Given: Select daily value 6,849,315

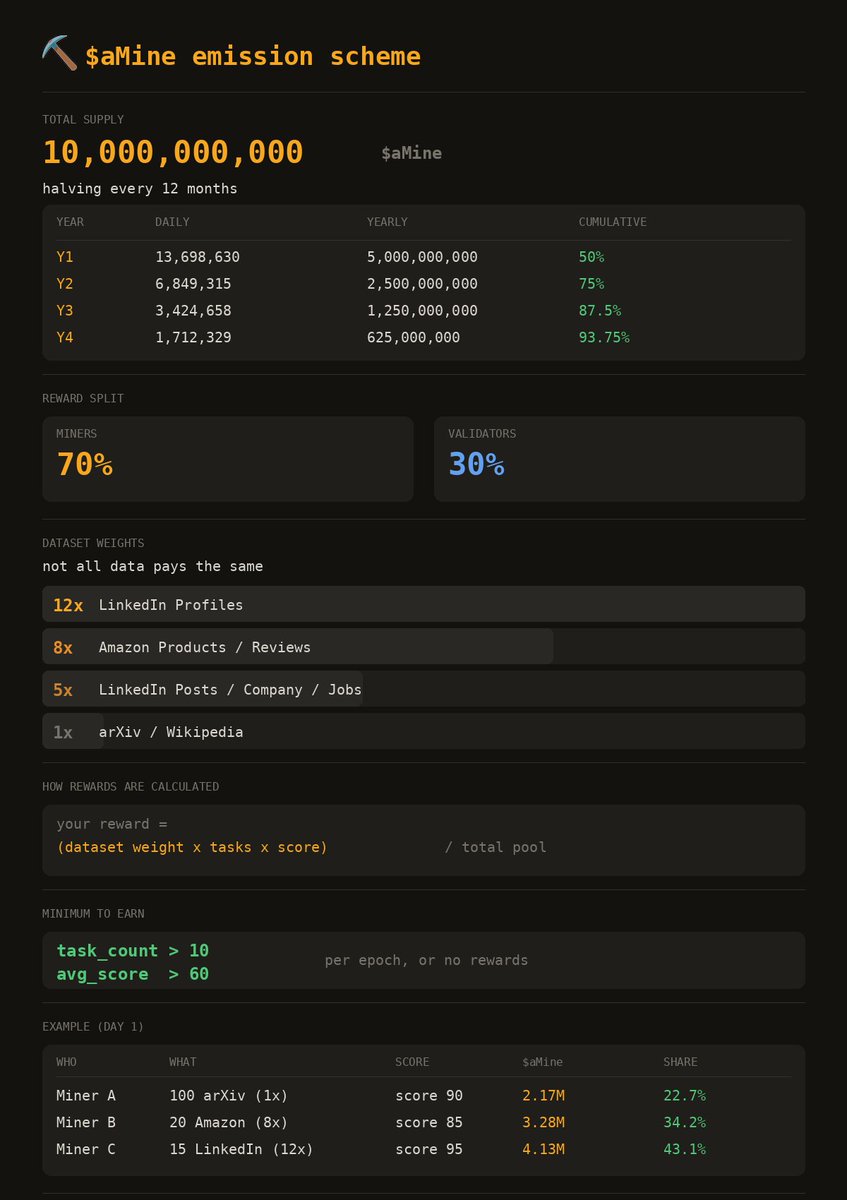Looking at the screenshot, I should [193, 284].
